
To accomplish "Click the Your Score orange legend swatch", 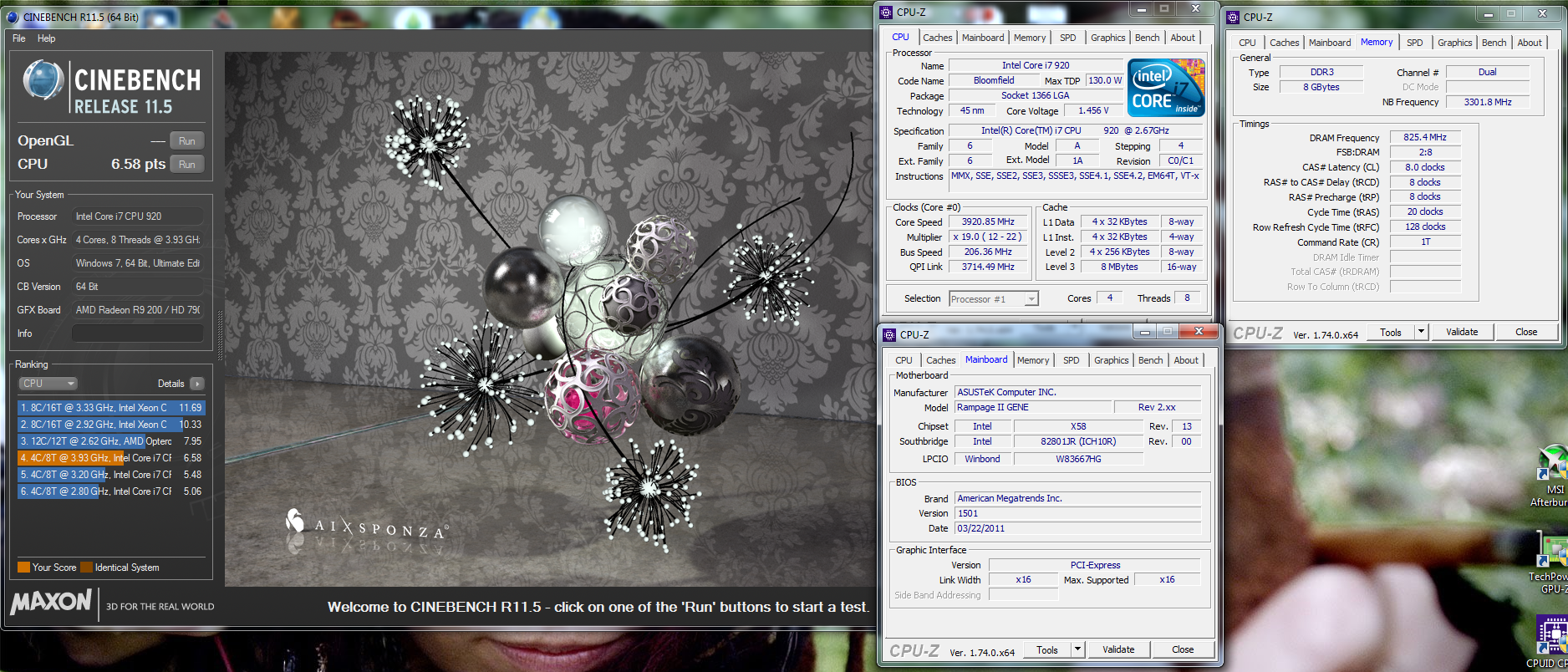I will (x=23, y=568).
